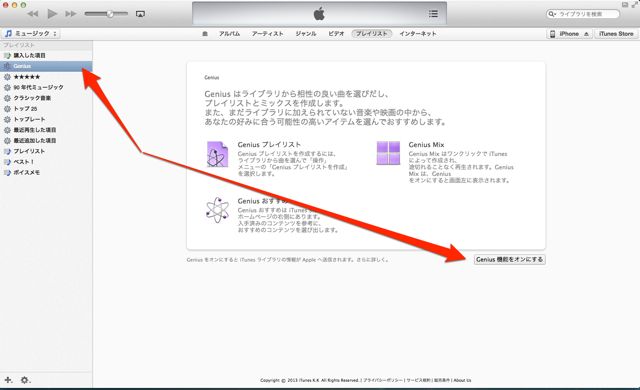Click the Genius プレイリスト document icon

coord(217,154)
